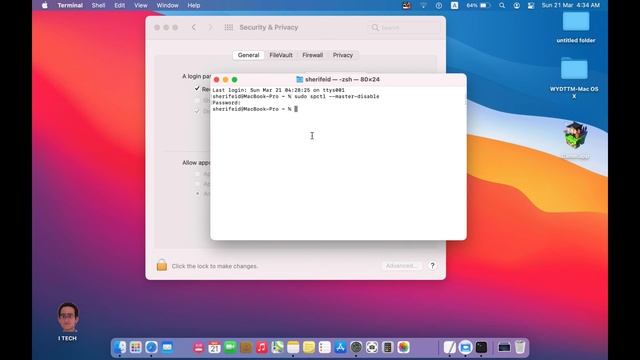Click the Terminal title 'sherifeid — -zsh — 80×24'
The image size is (640, 360).
point(342,79)
